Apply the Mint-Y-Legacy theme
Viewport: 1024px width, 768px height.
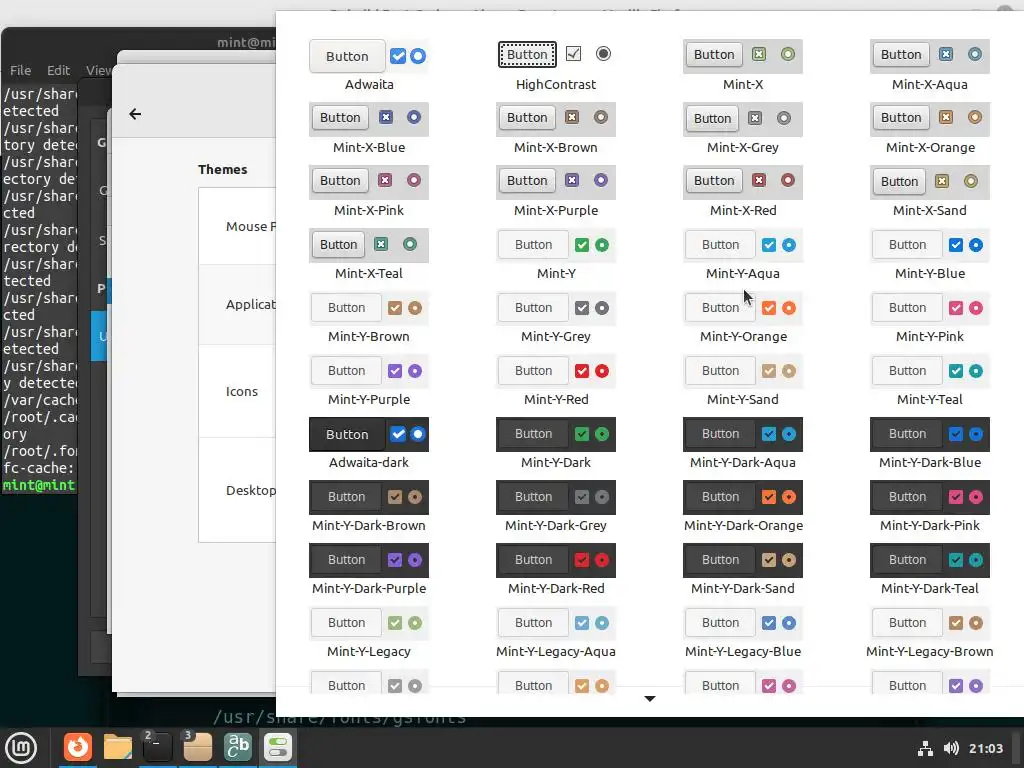[x=369, y=633]
